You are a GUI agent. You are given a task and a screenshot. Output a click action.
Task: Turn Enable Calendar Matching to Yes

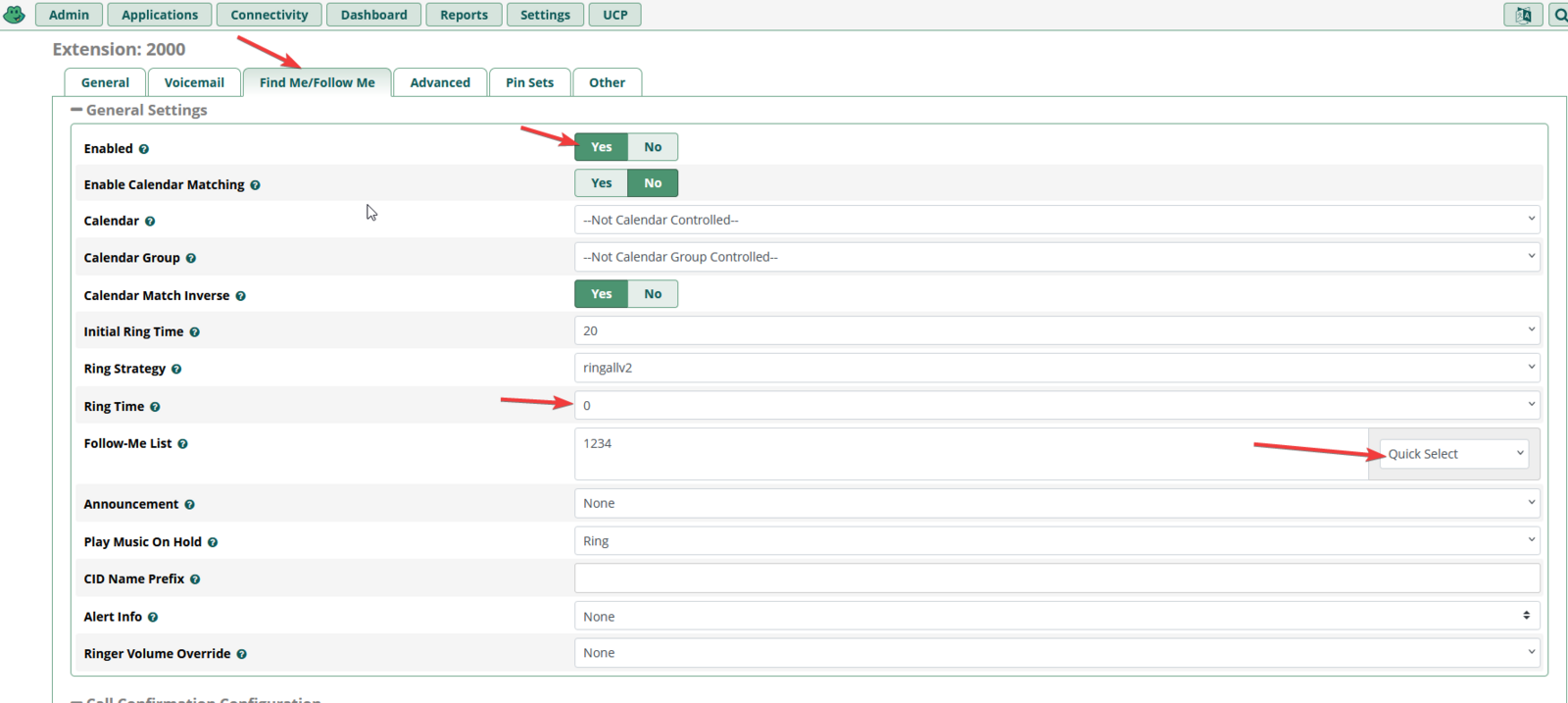601,183
